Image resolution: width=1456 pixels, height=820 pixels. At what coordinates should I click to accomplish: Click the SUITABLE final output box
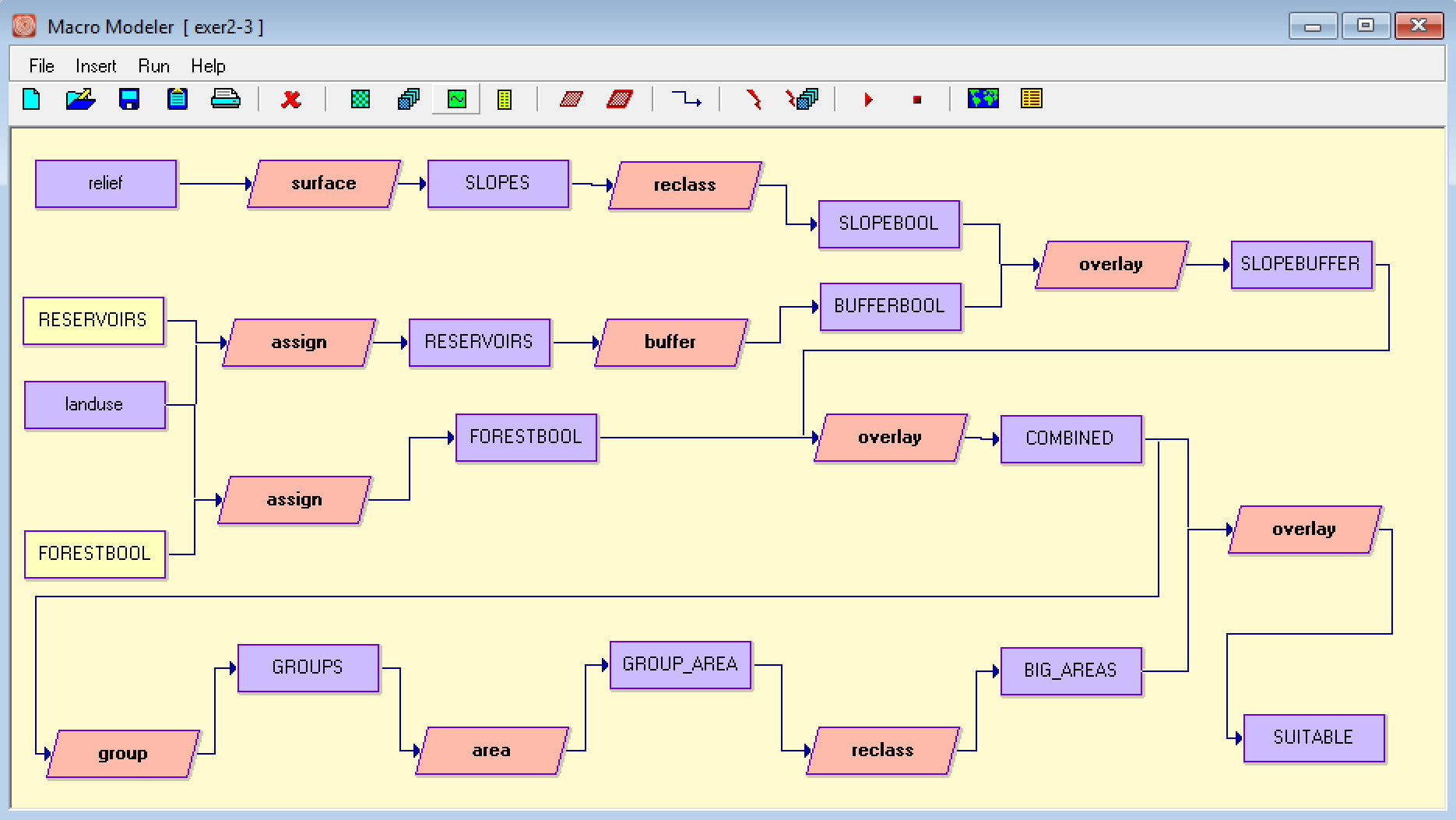(x=1314, y=737)
